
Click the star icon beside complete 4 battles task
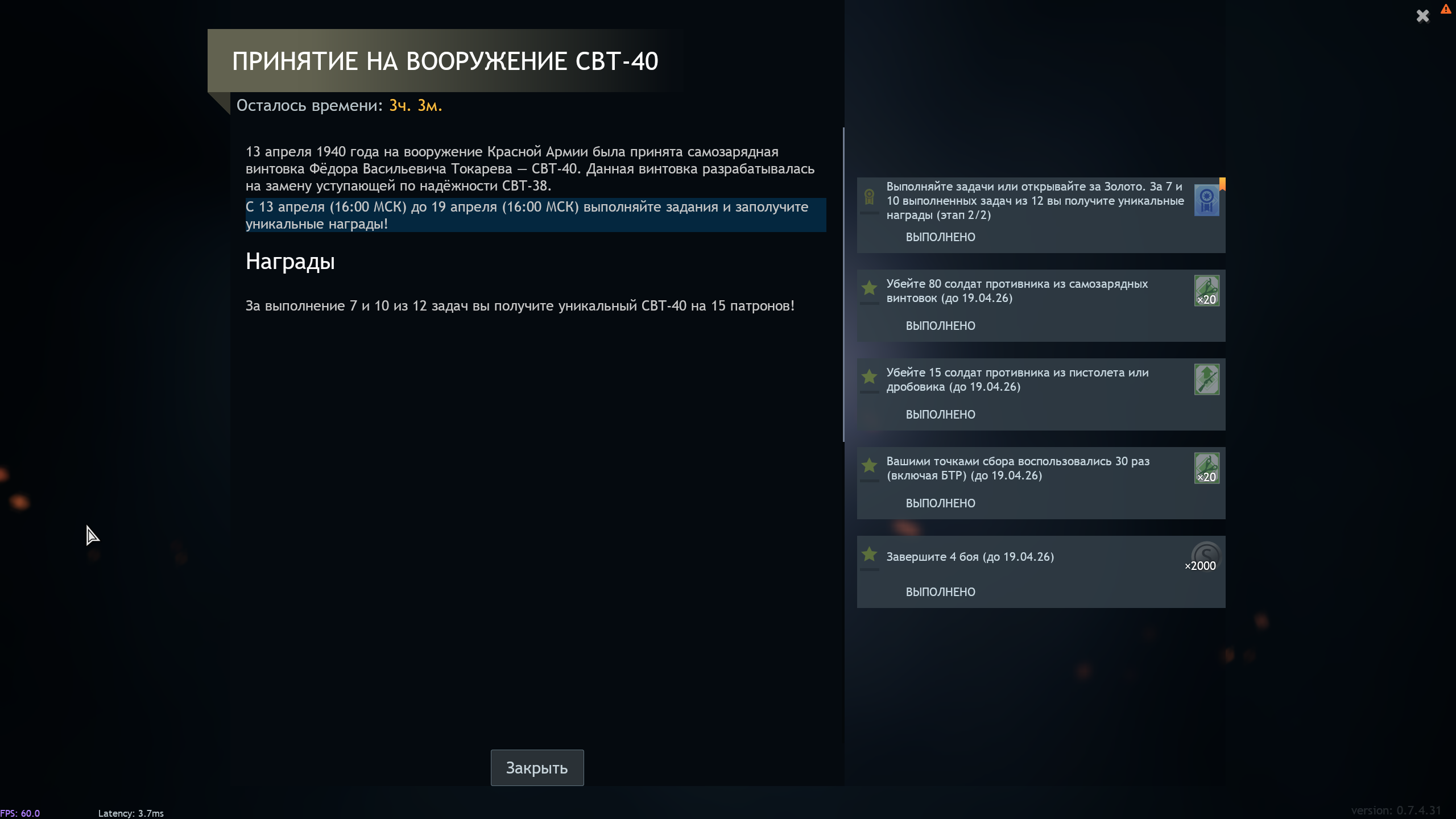tap(869, 554)
